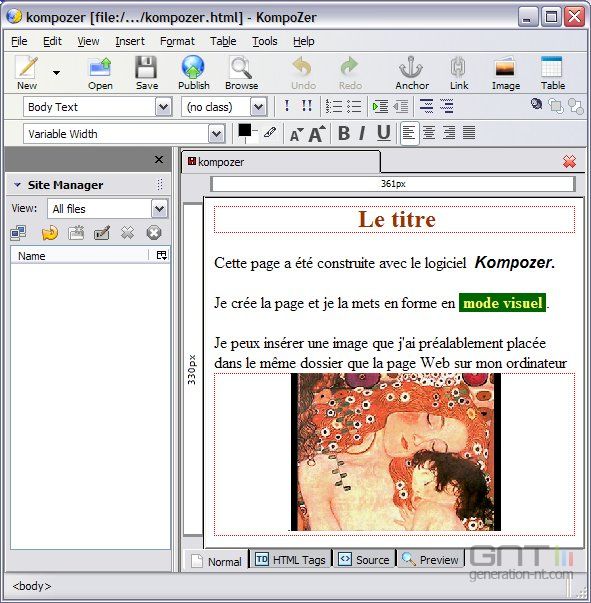Toggle bulleted list formatting

point(354,106)
